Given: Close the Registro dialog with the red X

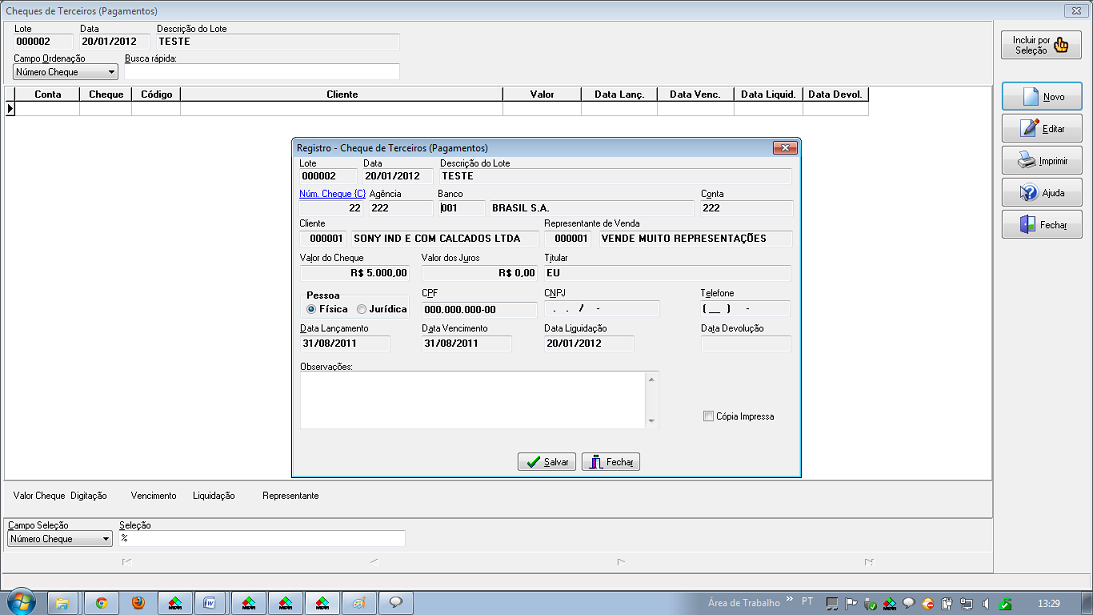Looking at the screenshot, I should coord(785,148).
